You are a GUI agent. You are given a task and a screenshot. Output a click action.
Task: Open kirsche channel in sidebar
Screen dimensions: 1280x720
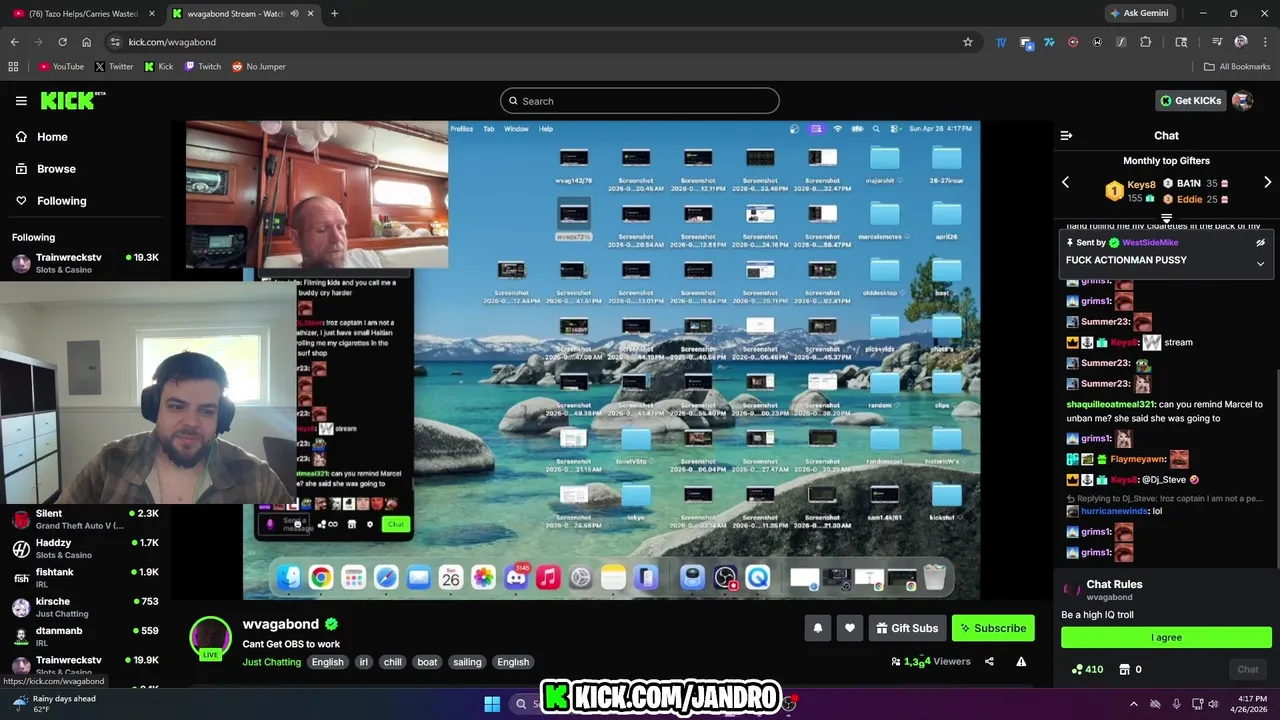tap(85, 607)
